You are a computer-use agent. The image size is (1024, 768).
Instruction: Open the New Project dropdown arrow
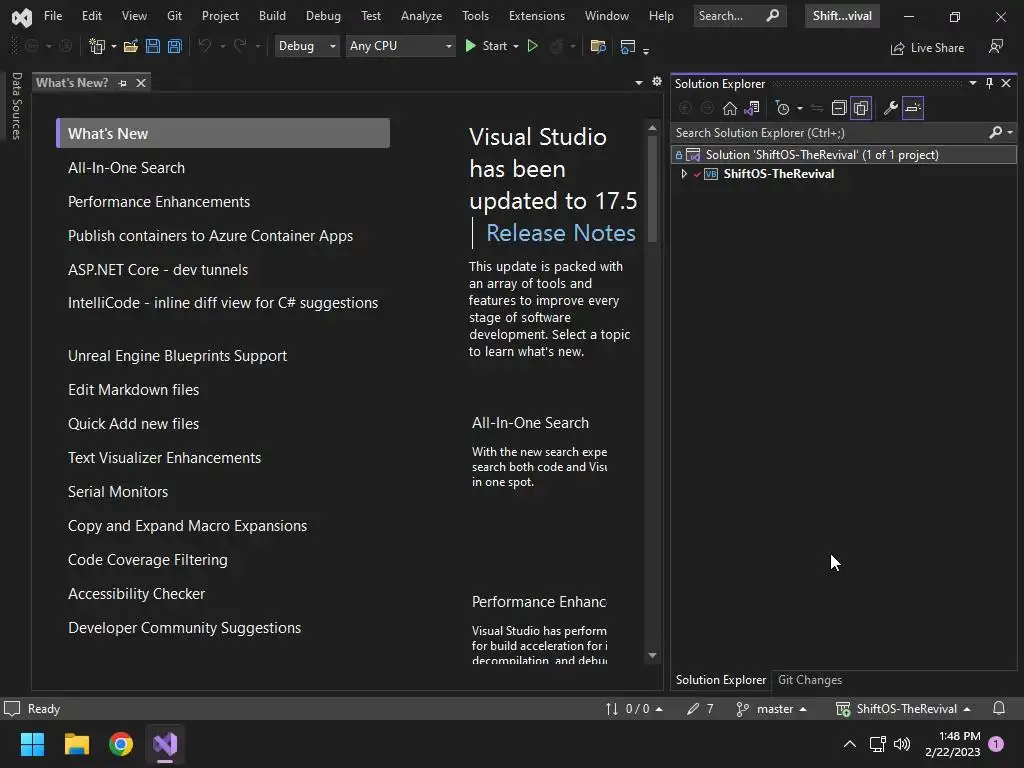[114, 46]
